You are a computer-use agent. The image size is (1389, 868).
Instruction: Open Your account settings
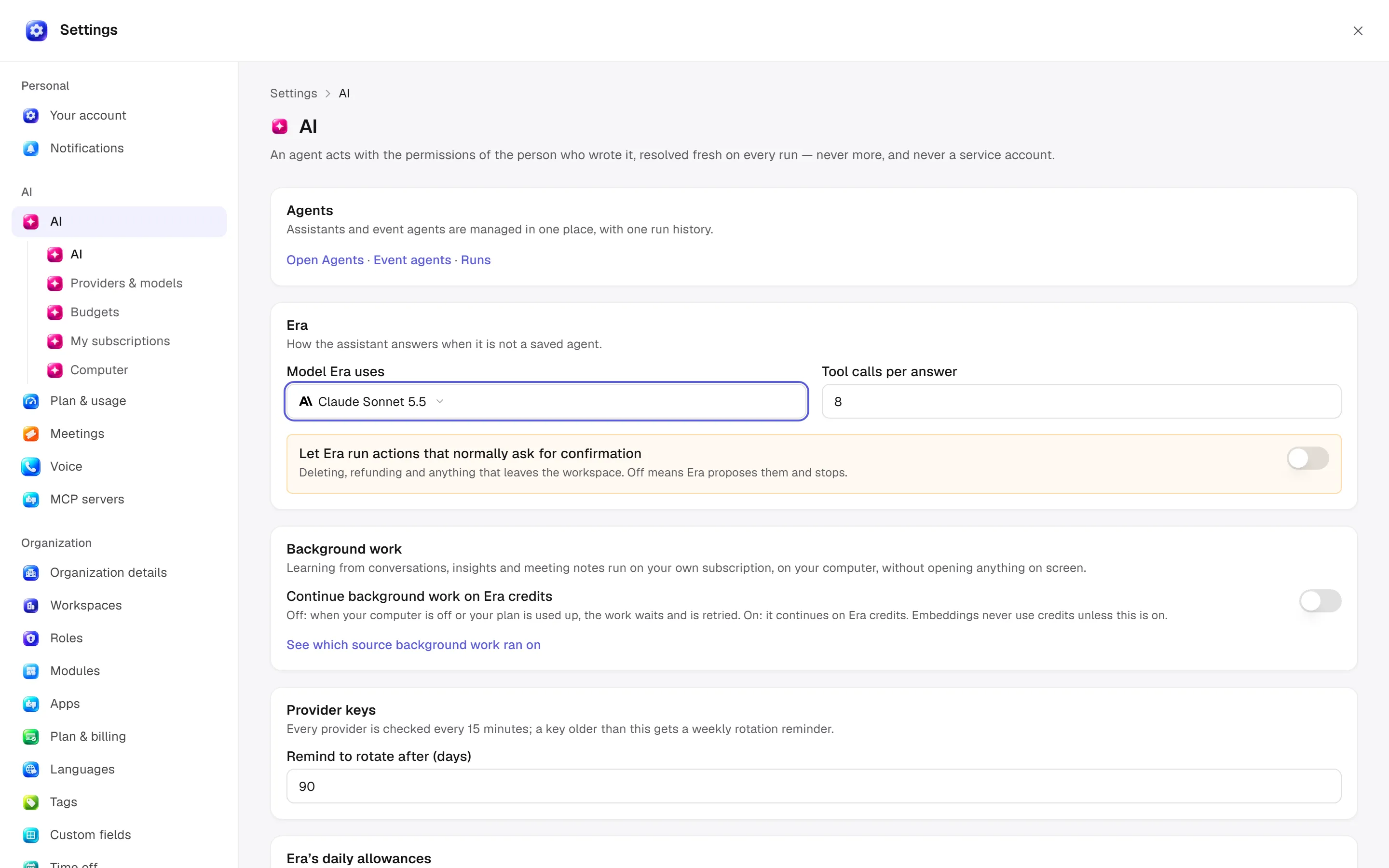(119, 115)
